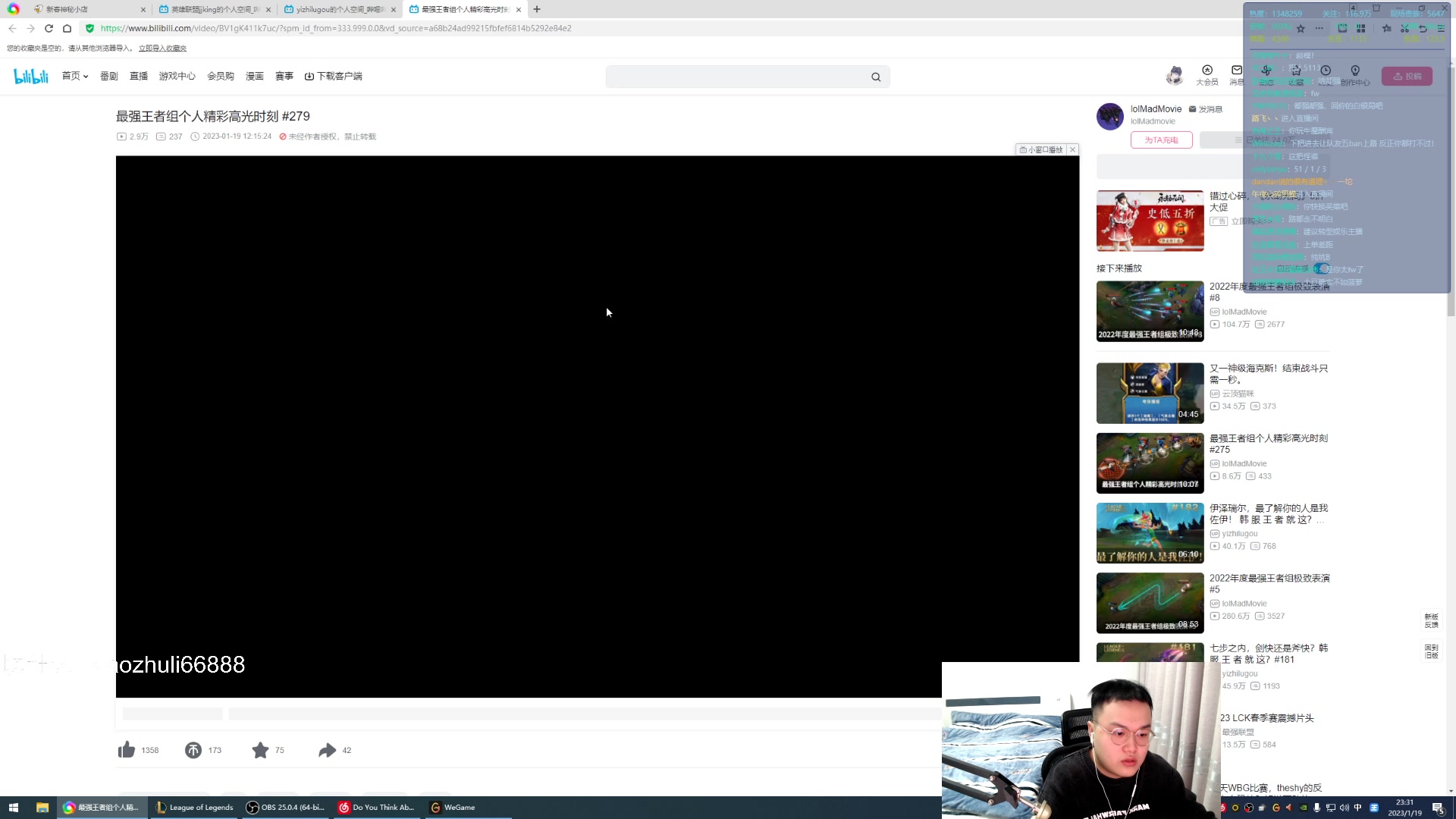This screenshot has width=1456, height=819.
Task: Click the 投稿 upload button
Action: [x=1407, y=76]
